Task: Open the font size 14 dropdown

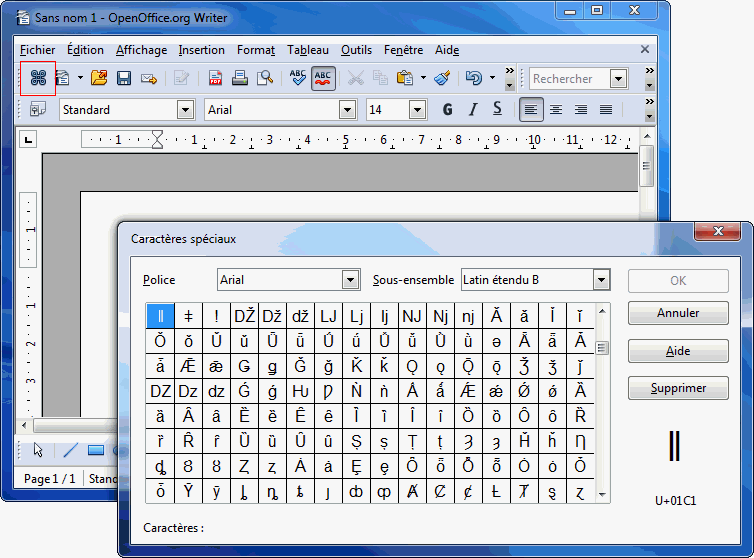Action: tap(417, 110)
